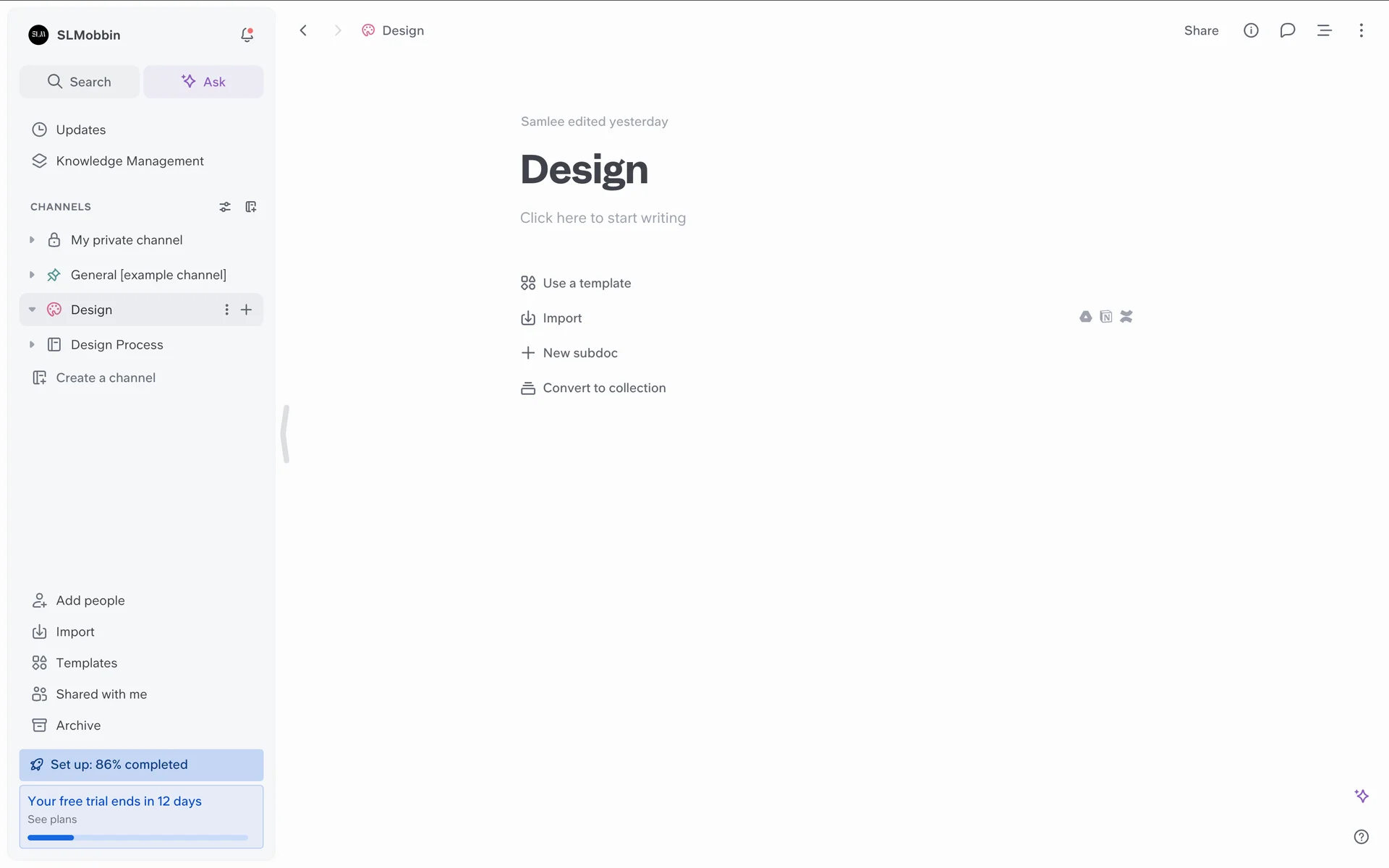The width and height of the screenshot is (1389, 868).
Task: Click here to start writing field
Action: point(603,218)
